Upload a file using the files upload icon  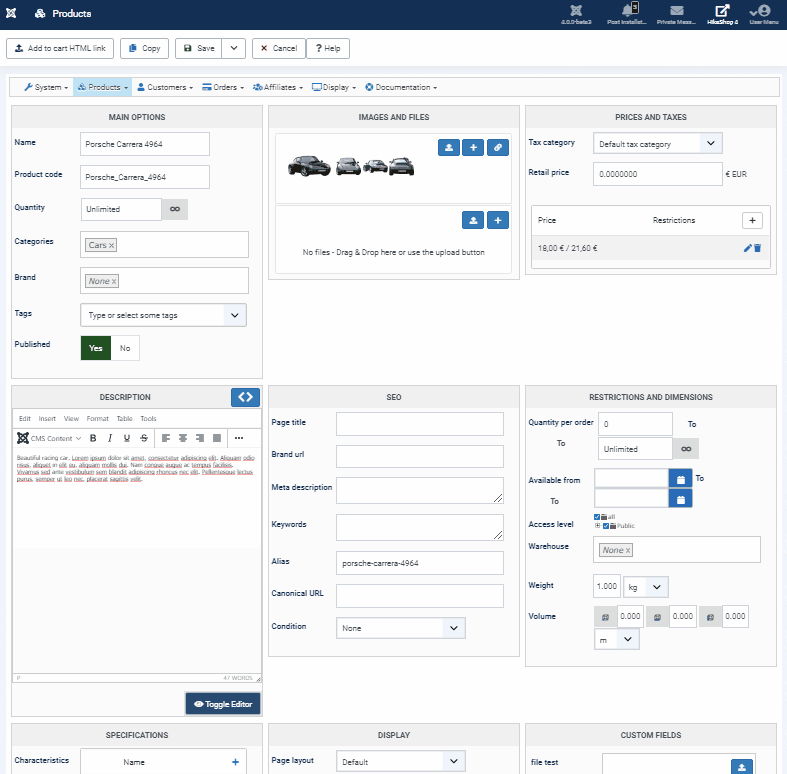473,220
